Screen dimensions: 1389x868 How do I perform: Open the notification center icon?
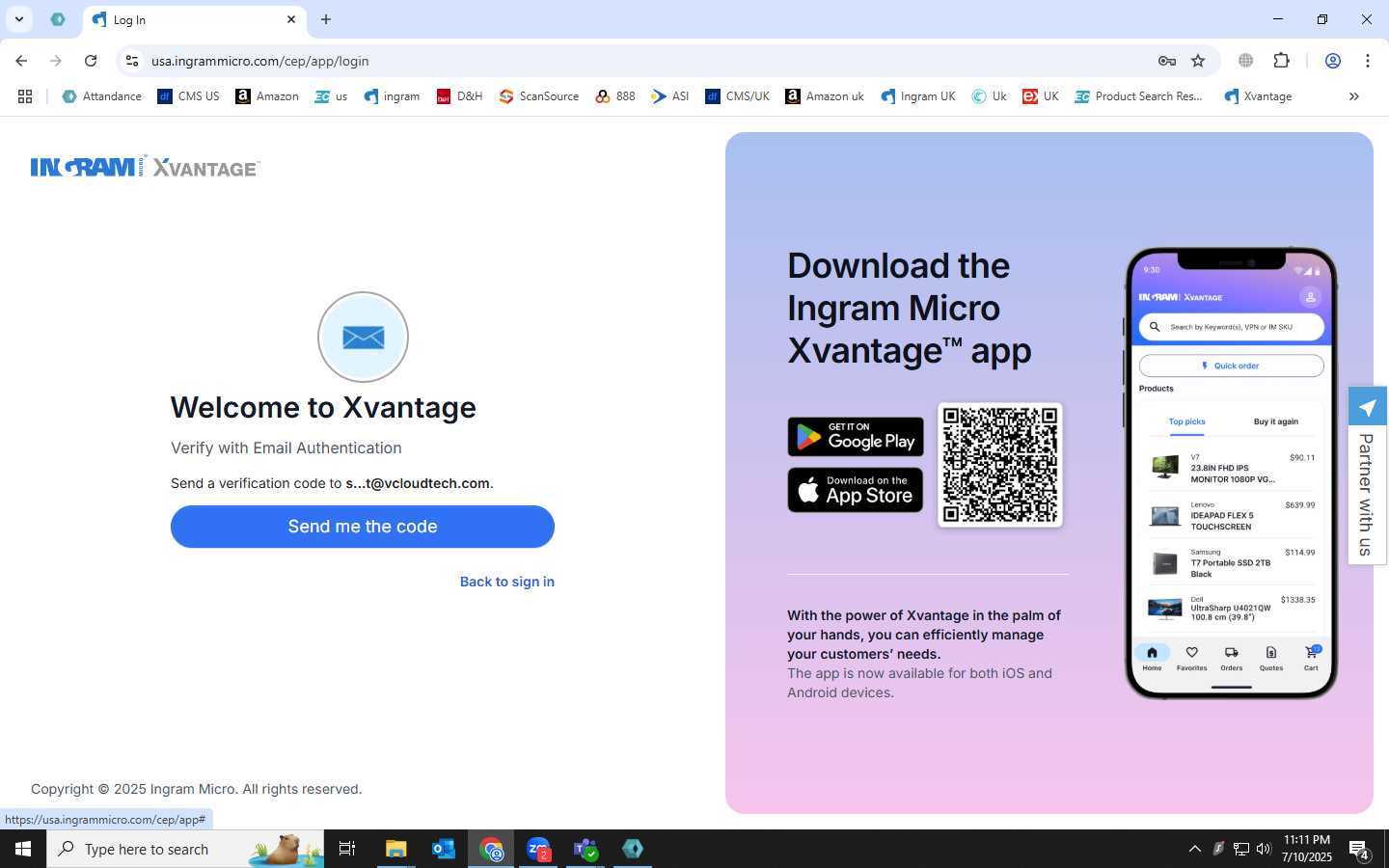[x=1360, y=850]
